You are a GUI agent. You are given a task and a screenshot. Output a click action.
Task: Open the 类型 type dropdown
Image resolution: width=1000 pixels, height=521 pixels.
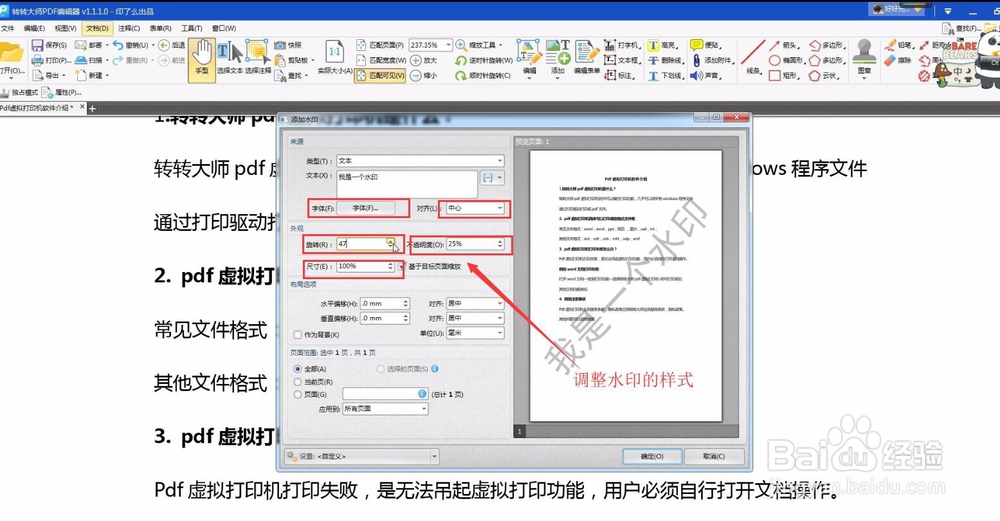(421, 161)
